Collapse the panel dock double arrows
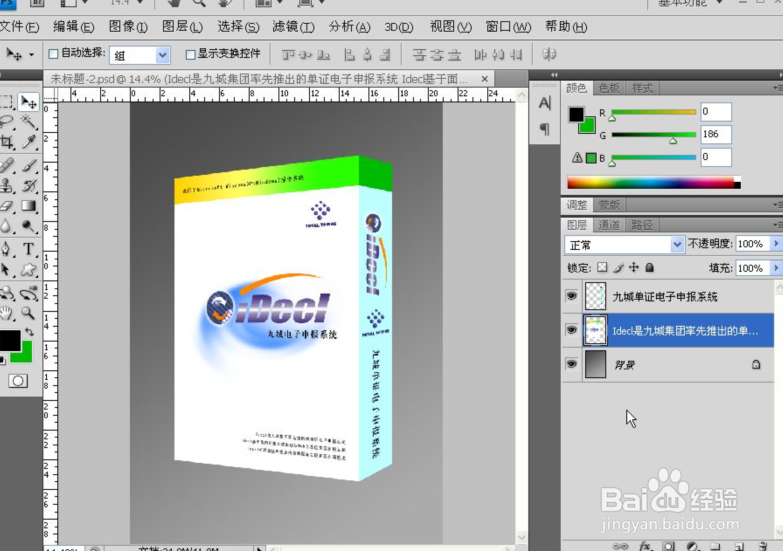783x551 pixels. (554, 74)
